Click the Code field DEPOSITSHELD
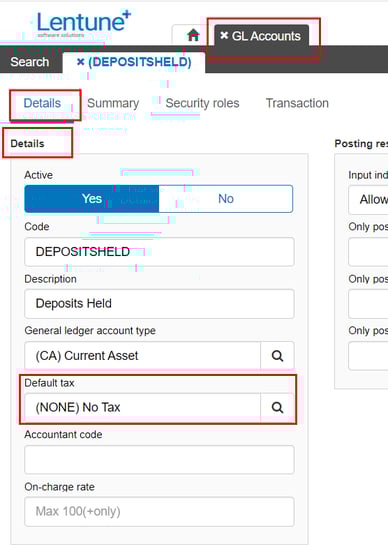This screenshot has width=388, height=549. (x=159, y=252)
